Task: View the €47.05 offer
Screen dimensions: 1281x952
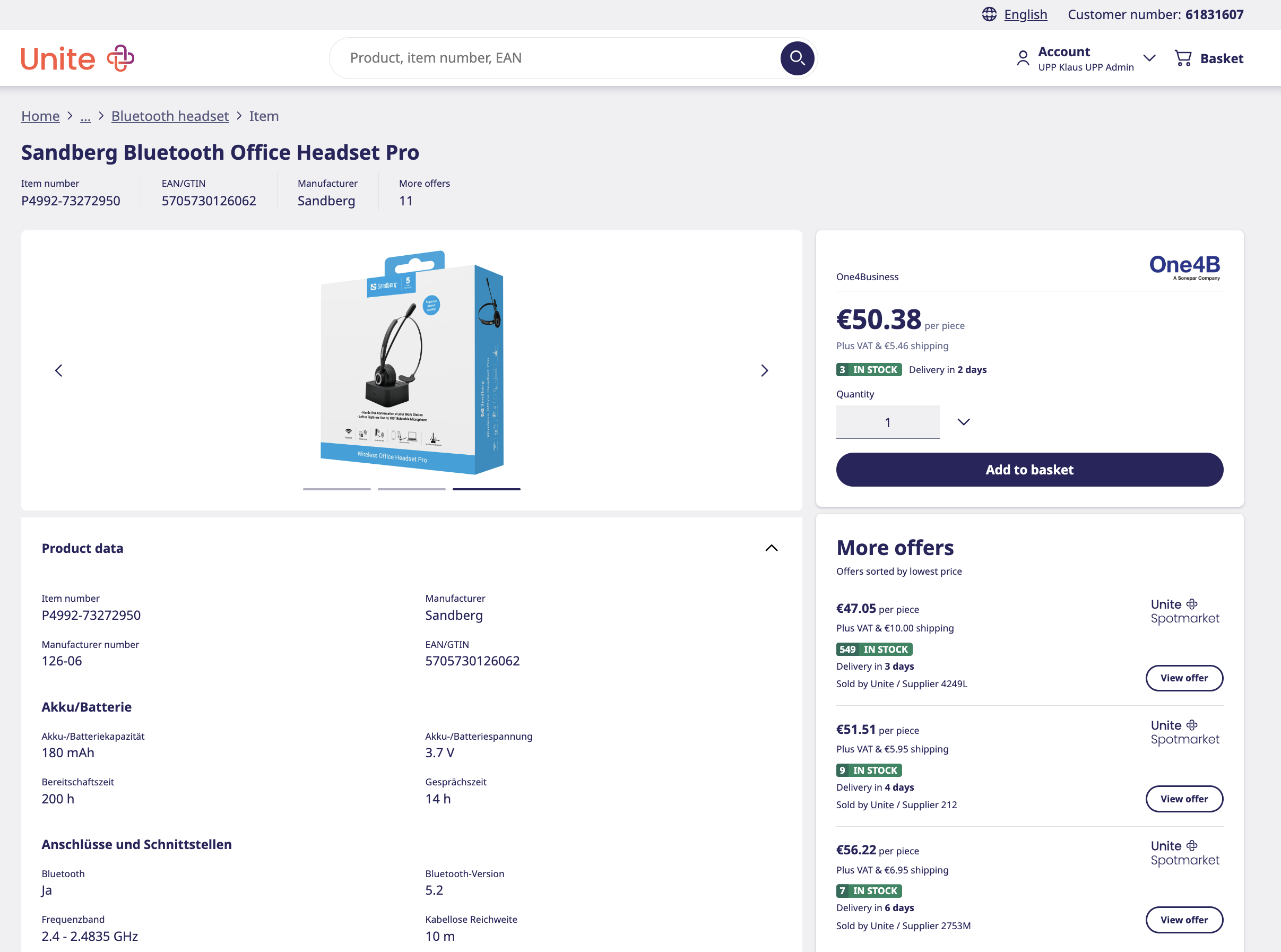Action: coord(1184,678)
